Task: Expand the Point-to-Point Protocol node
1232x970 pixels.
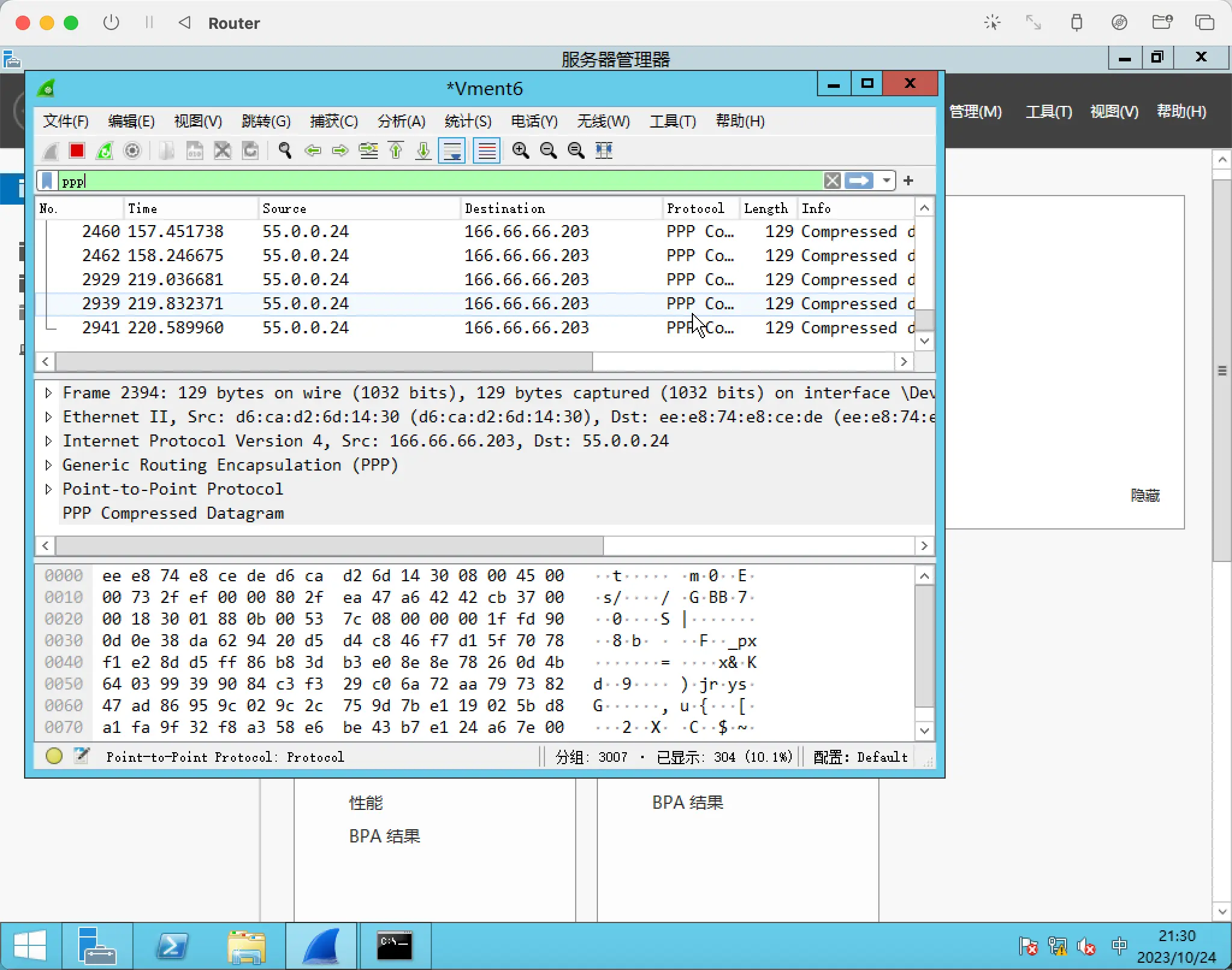Action: [x=49, y=489]
